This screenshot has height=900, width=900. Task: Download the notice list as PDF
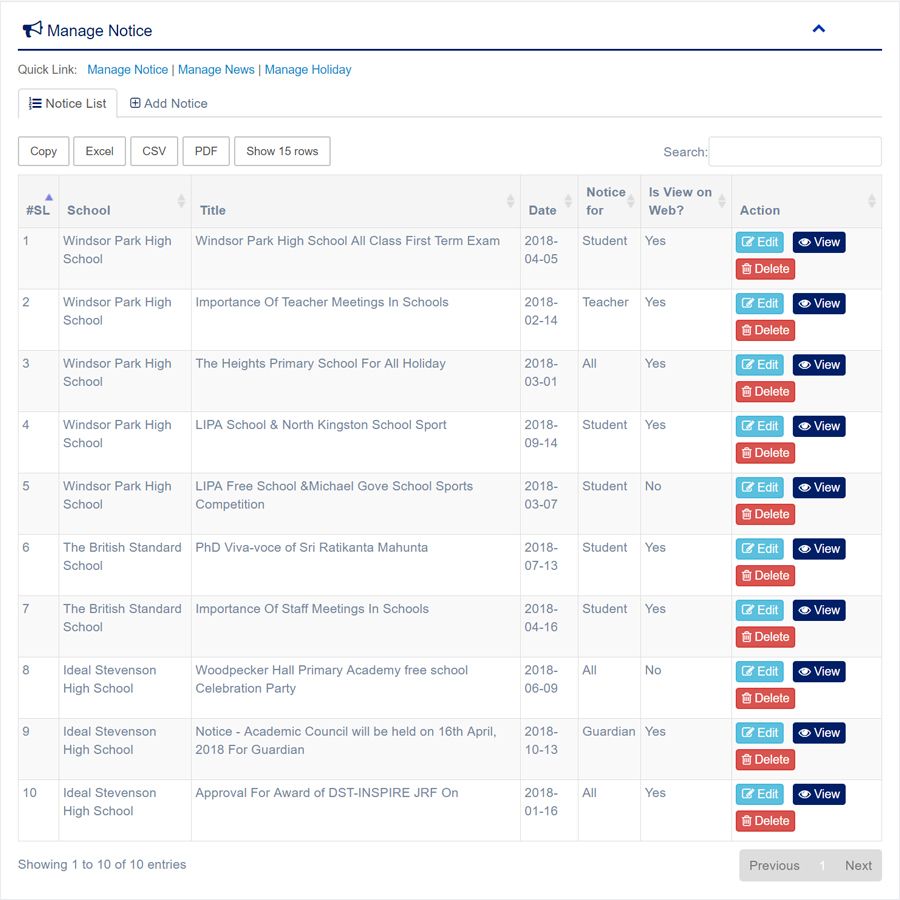[206, 151]
